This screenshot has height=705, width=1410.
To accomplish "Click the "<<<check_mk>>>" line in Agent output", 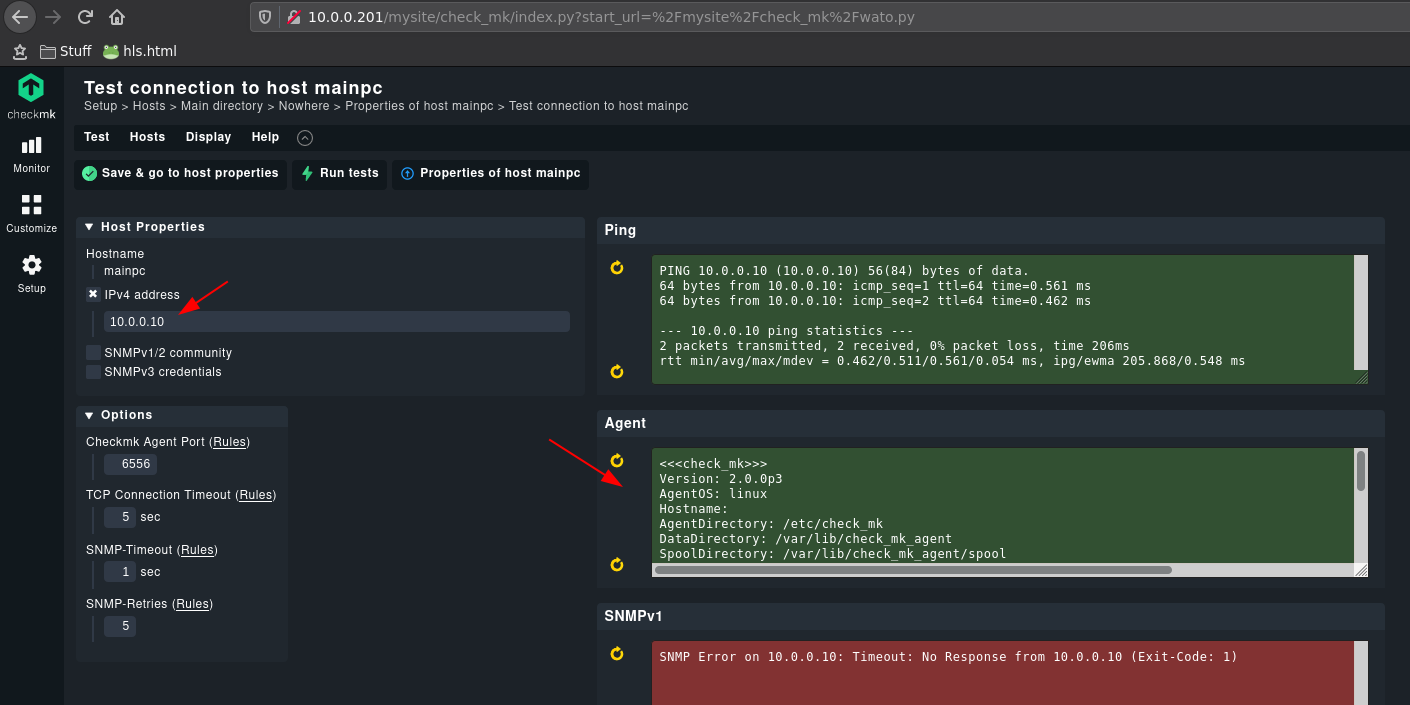I will pyautogui.click(x=713, y=464).
